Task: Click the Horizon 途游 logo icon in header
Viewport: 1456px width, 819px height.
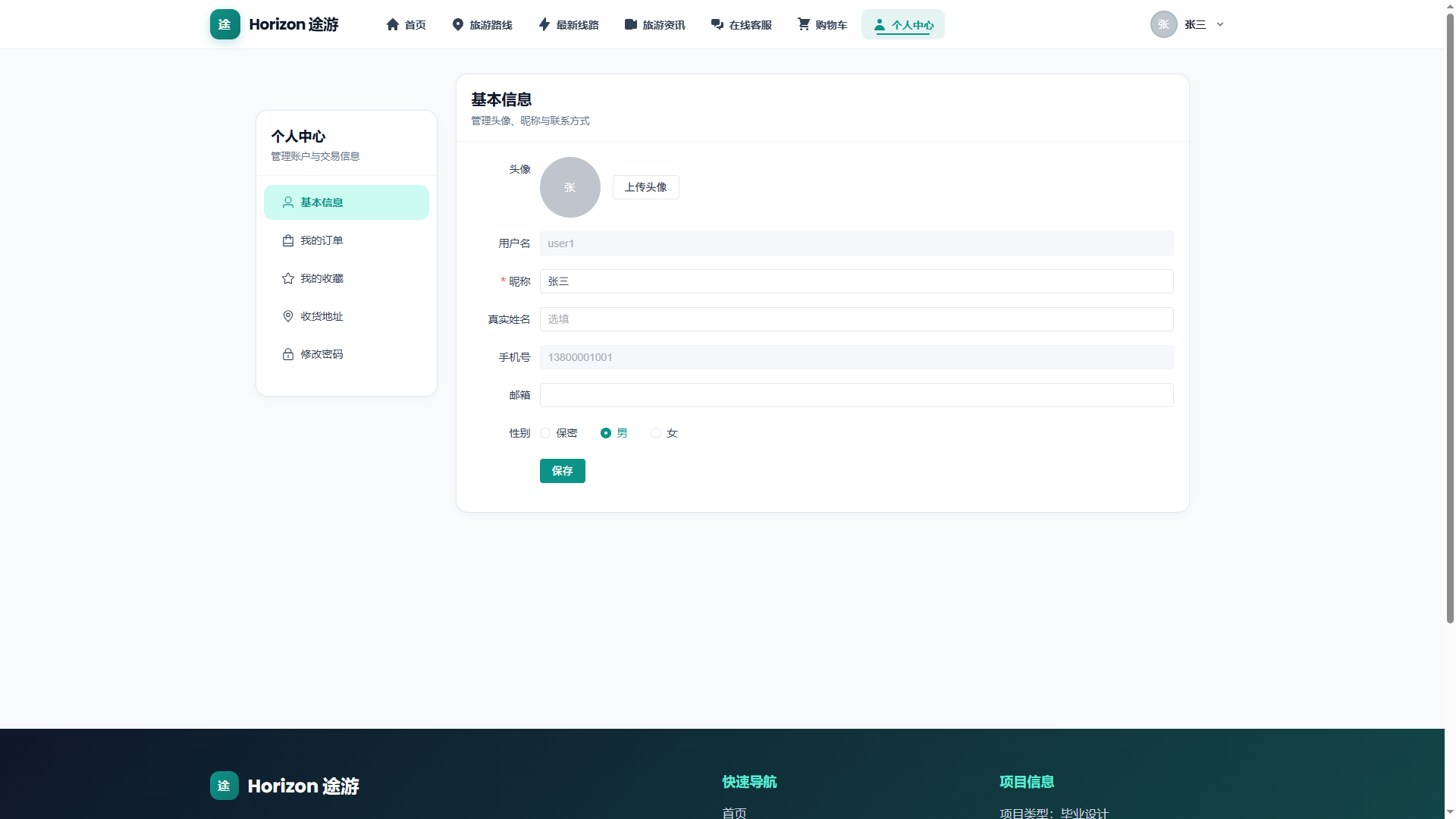Action: point(224,24)
